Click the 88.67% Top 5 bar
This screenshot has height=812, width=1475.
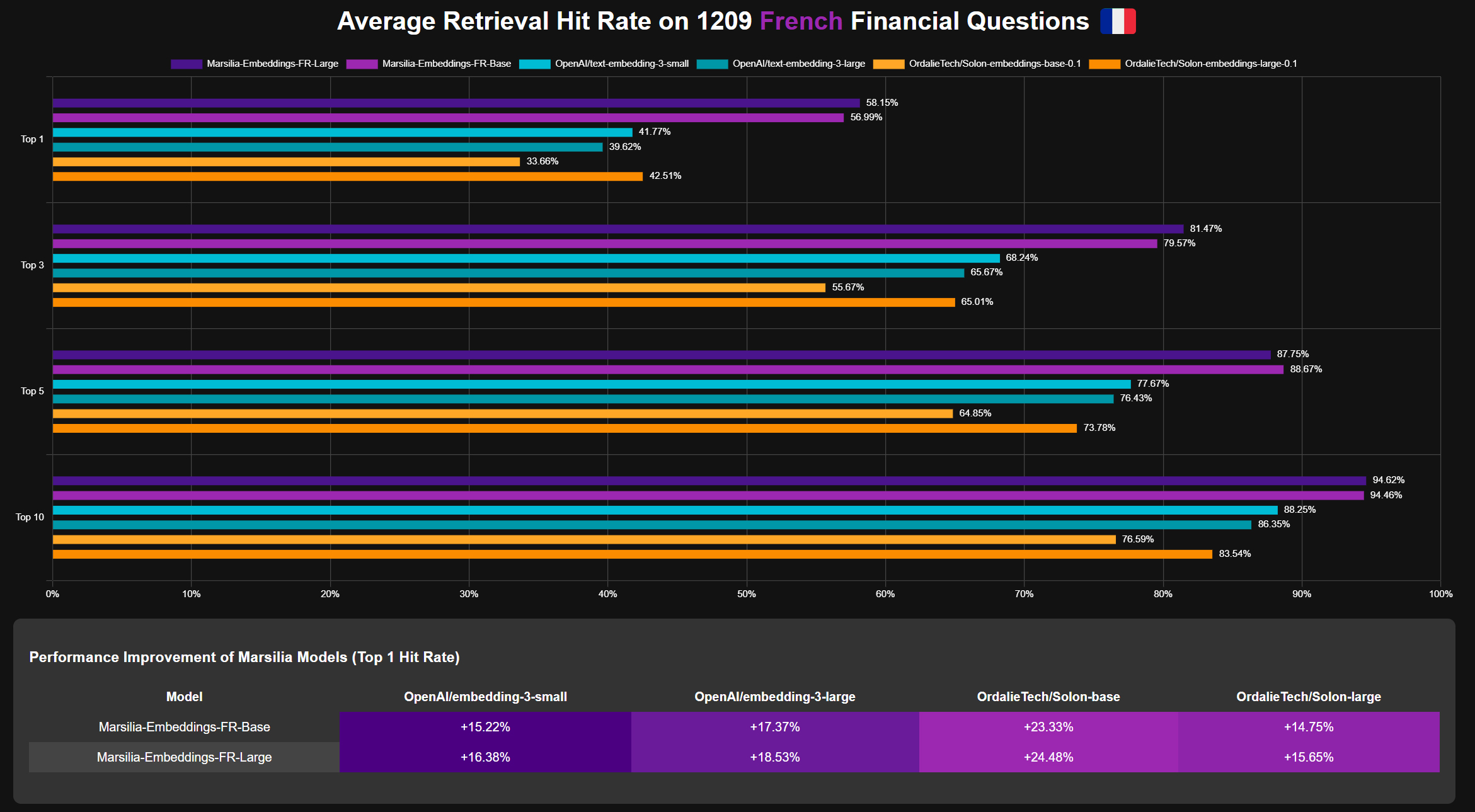(668, 369)
